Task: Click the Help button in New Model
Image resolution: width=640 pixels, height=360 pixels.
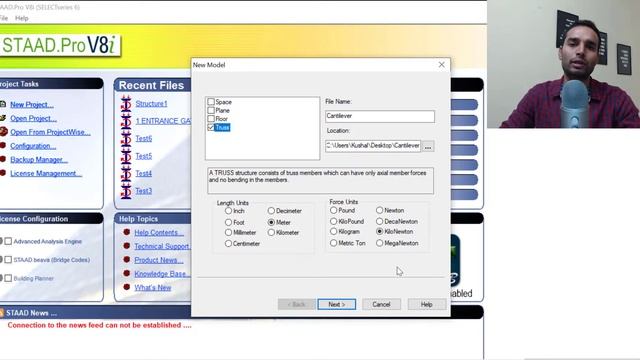Action: click(x=427, y=304)
